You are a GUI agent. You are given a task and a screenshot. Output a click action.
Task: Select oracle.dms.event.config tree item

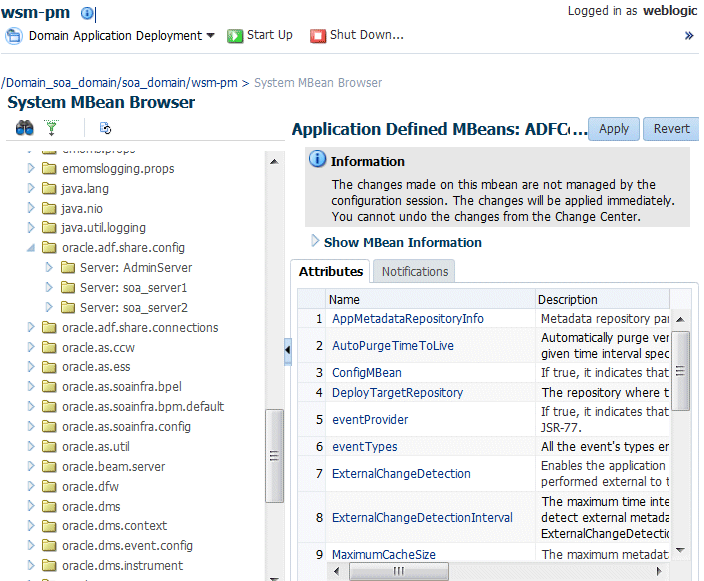pyautogui.click(x=127, y=546)
